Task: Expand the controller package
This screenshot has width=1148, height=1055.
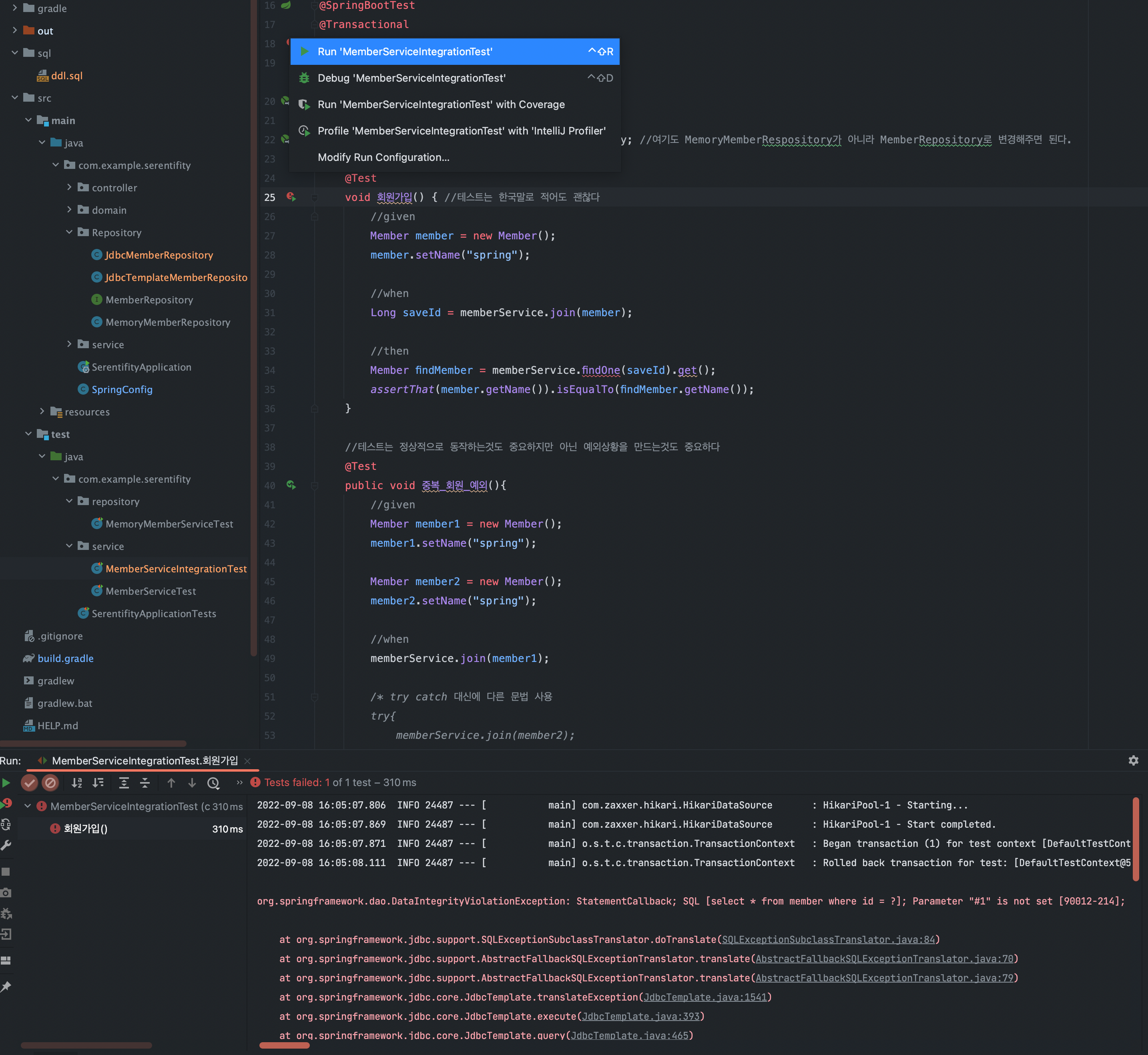Action: [69, 187]
